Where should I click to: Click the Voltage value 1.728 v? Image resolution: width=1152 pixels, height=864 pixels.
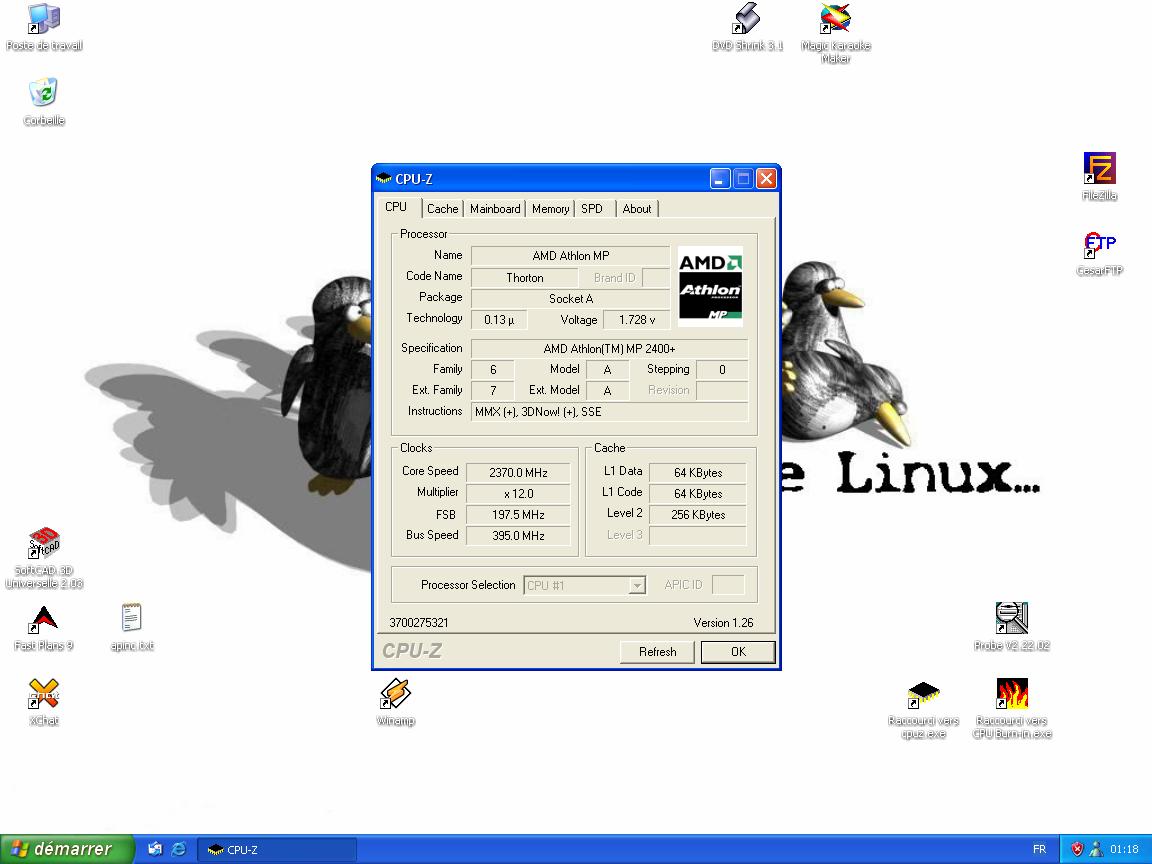637,320
